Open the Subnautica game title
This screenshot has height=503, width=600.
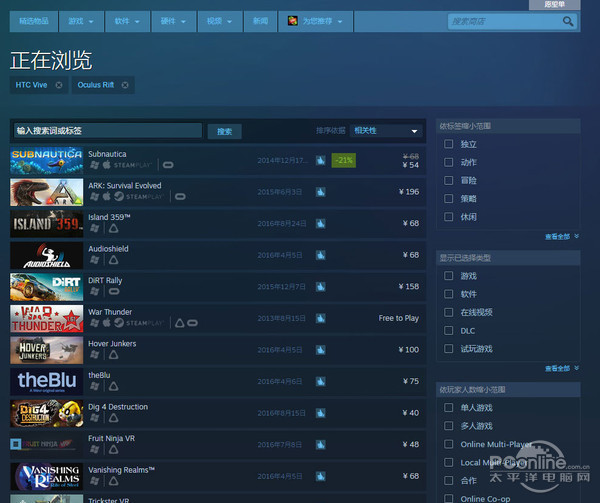point(107,154)
